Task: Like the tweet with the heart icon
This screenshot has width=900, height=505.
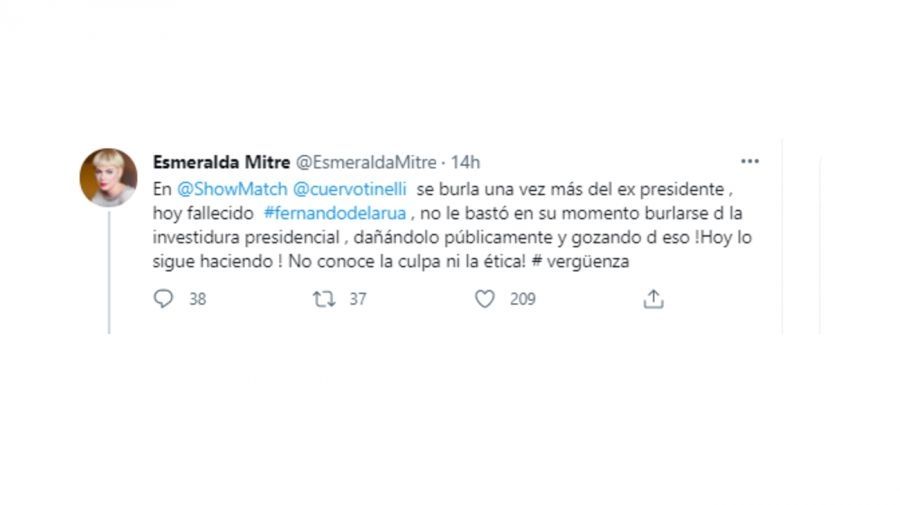Action: point(485,298)
